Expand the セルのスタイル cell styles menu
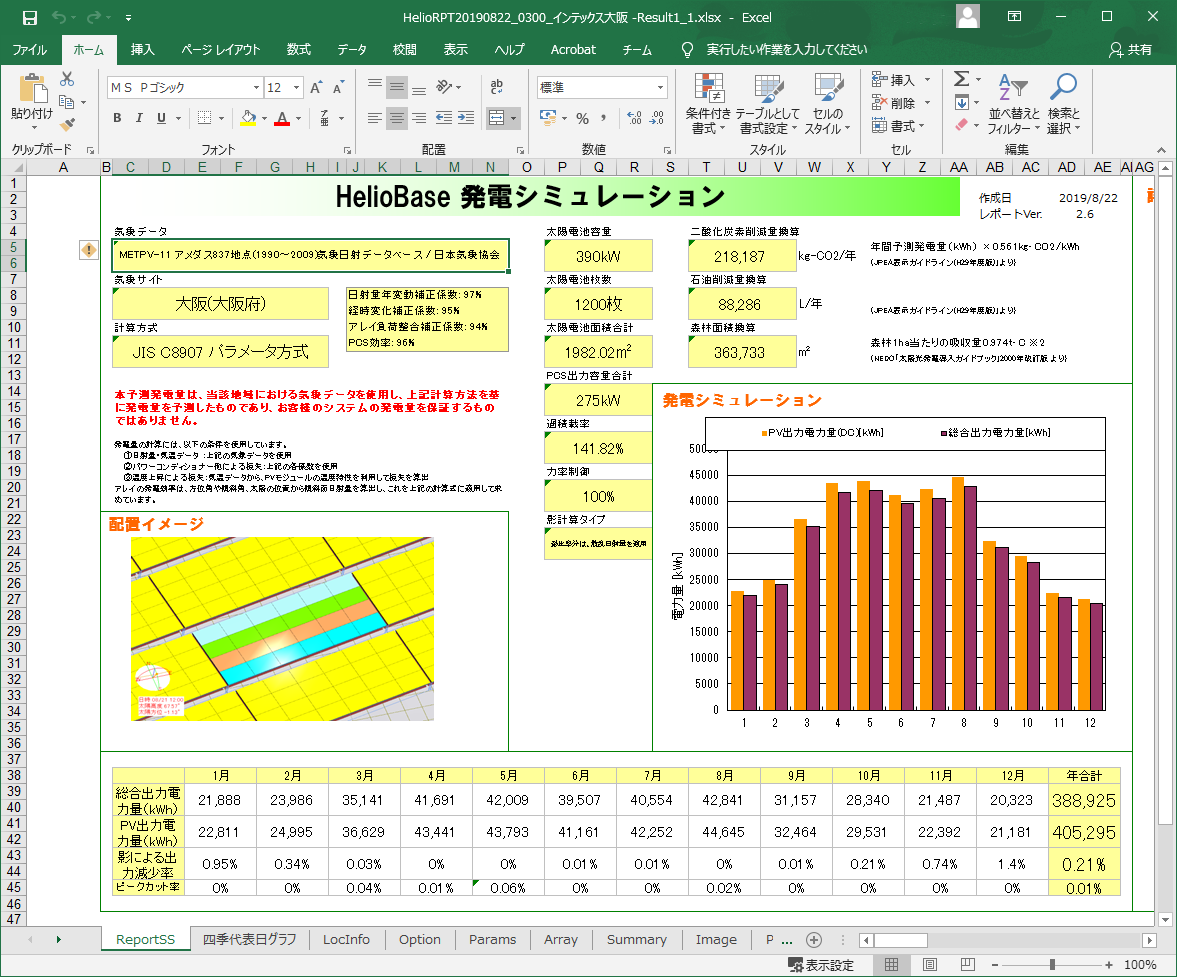 (827, 104)
